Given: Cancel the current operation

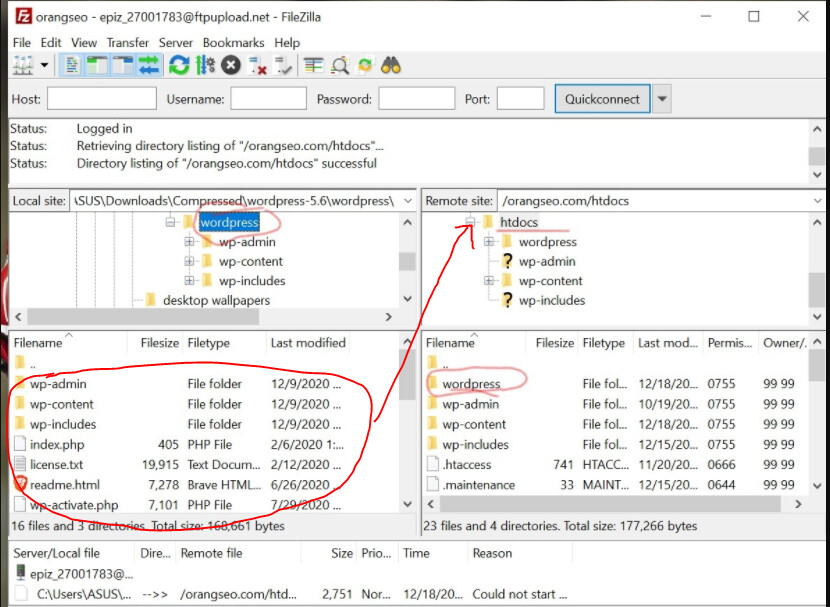Looking at the screenshot, I should pos(231,66).
